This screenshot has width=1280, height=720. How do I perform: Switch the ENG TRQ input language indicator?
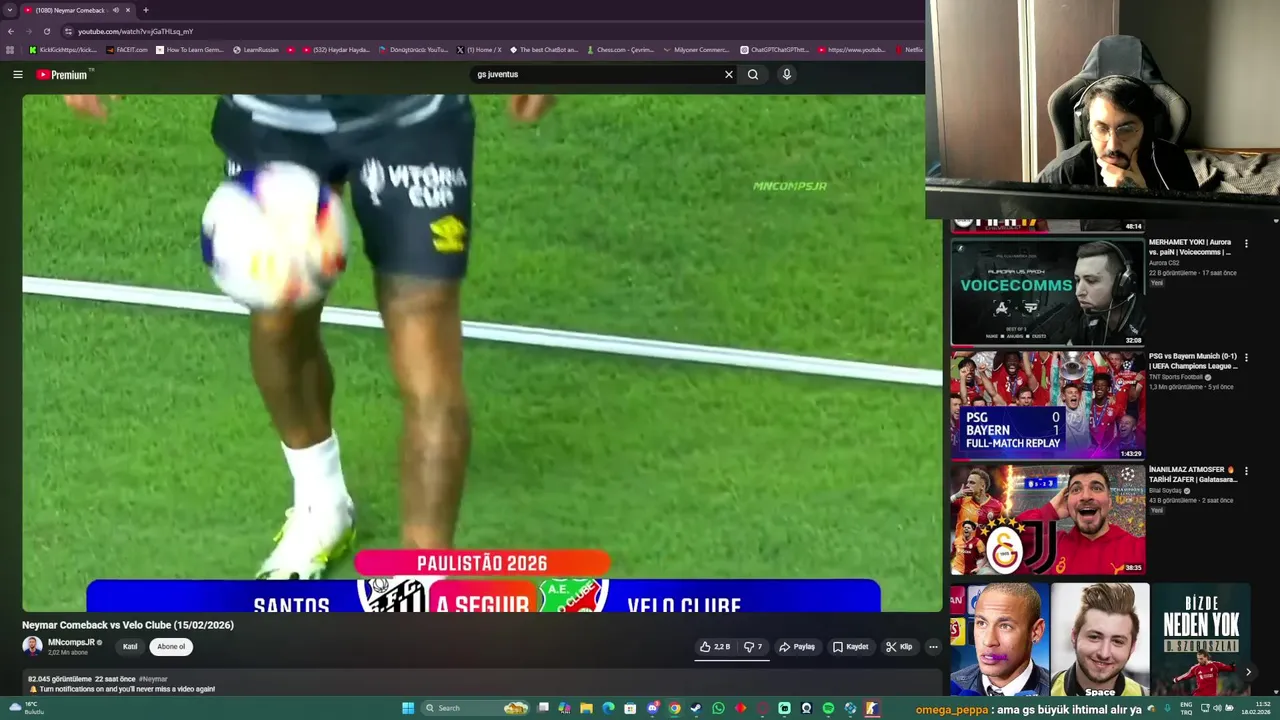pos(1187,708)
